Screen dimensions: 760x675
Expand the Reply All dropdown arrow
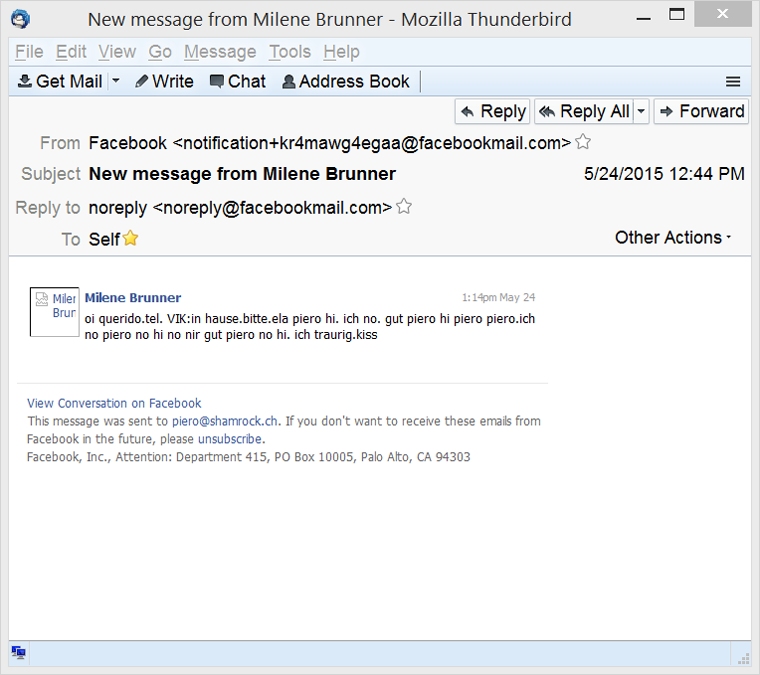(641, 111)
